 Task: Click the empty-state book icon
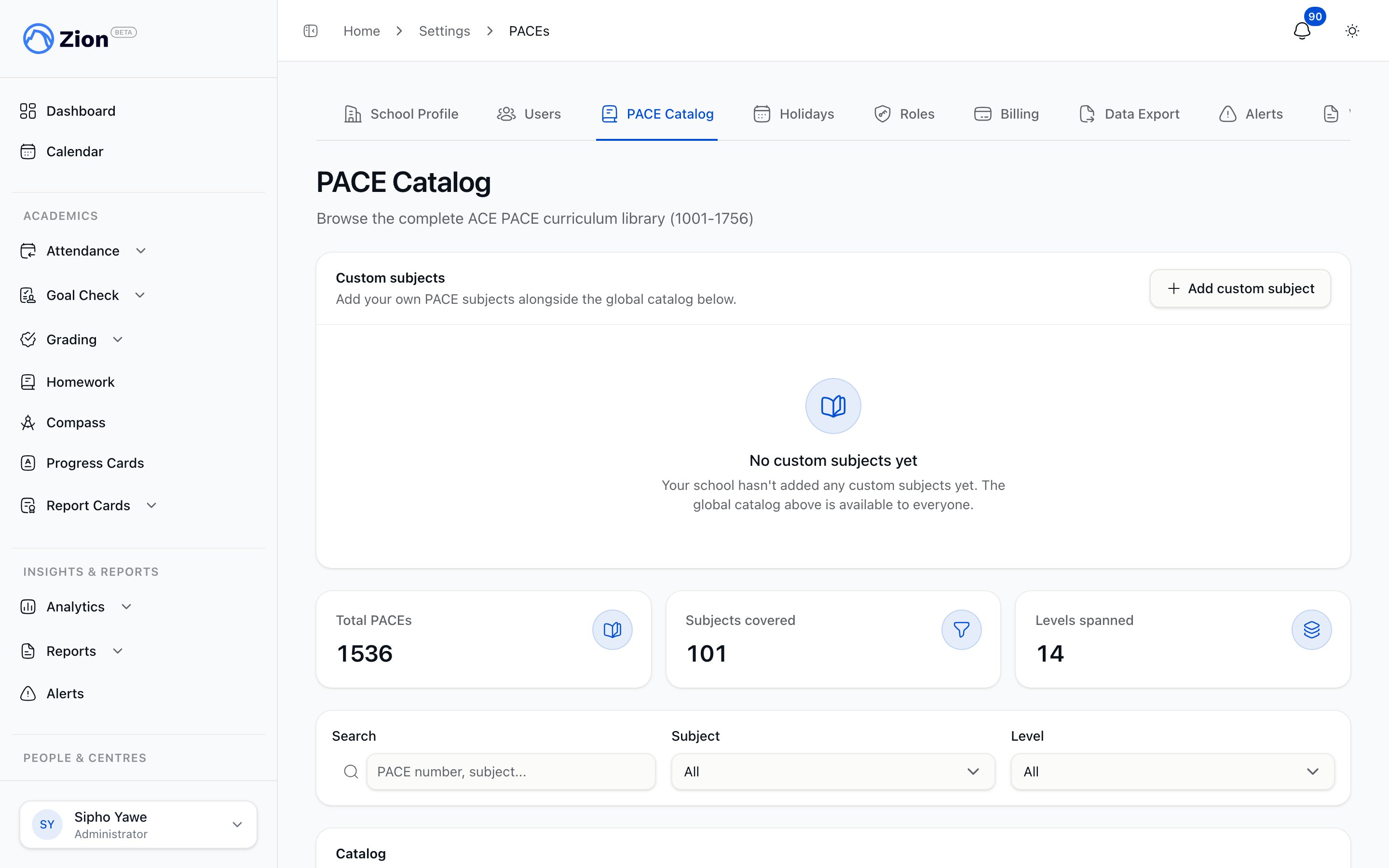click(x=833, y=406)
